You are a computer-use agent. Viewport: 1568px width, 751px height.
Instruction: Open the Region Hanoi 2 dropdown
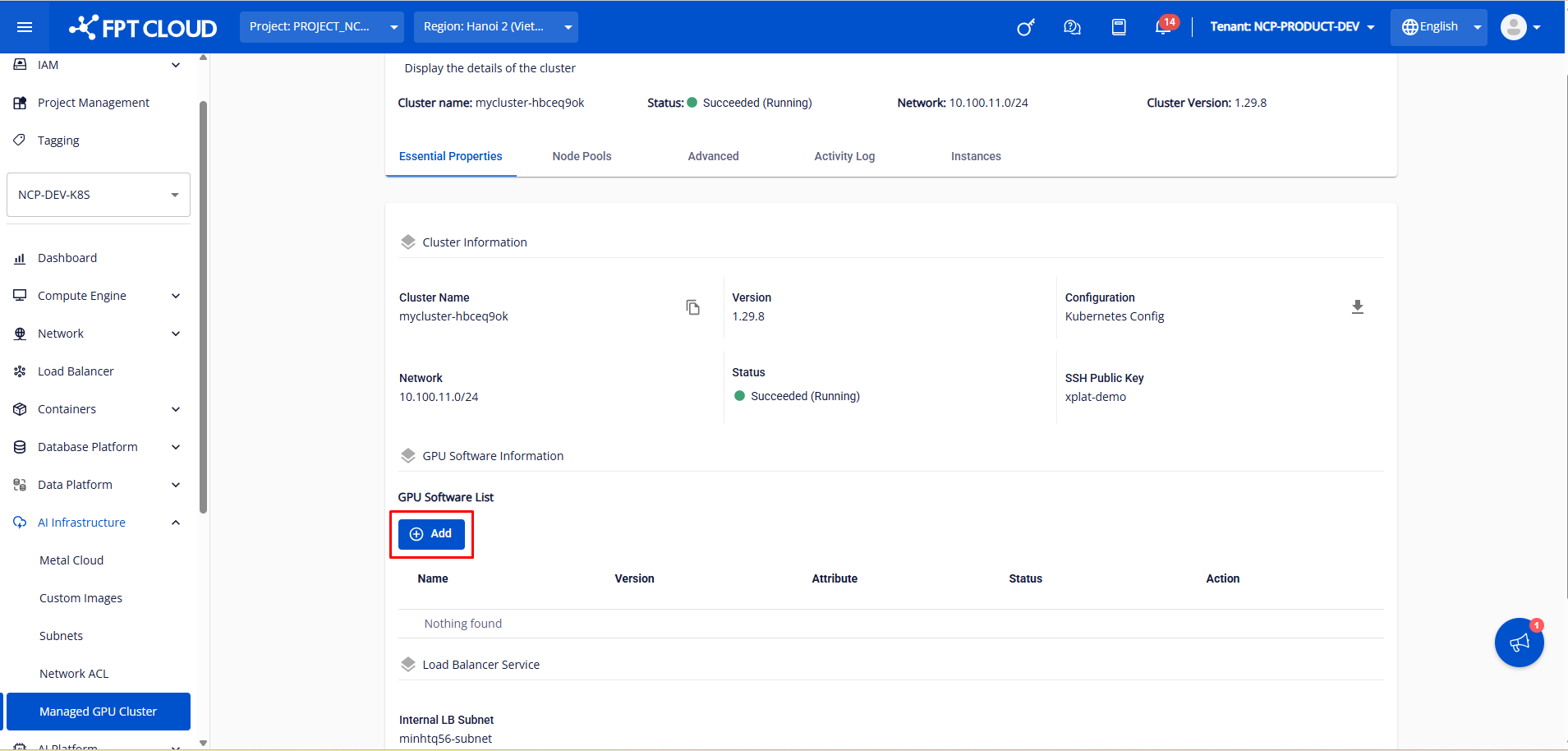point(495,27)
